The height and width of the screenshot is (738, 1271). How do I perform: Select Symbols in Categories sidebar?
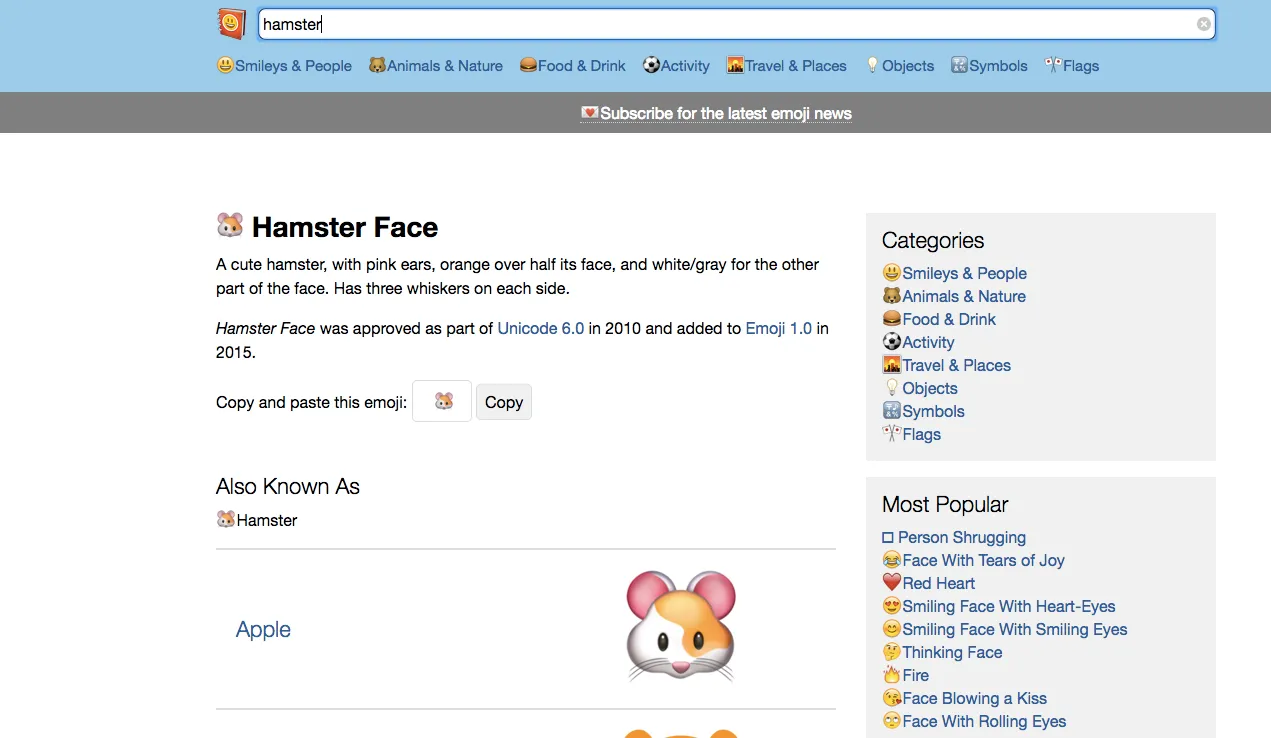(923, 411)
